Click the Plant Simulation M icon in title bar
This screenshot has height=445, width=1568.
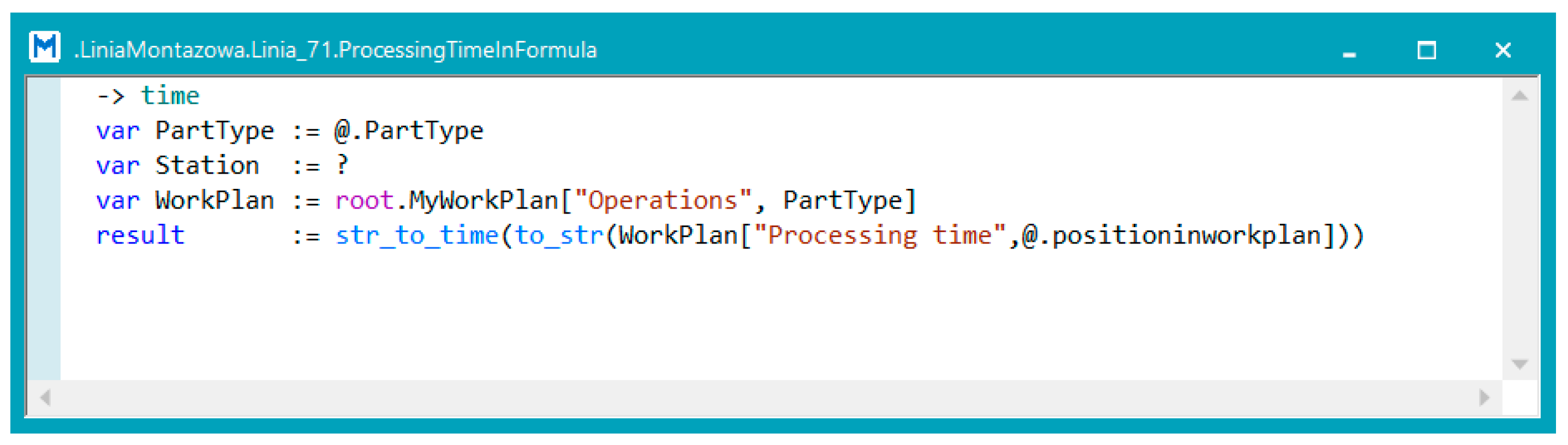(44, 48)
